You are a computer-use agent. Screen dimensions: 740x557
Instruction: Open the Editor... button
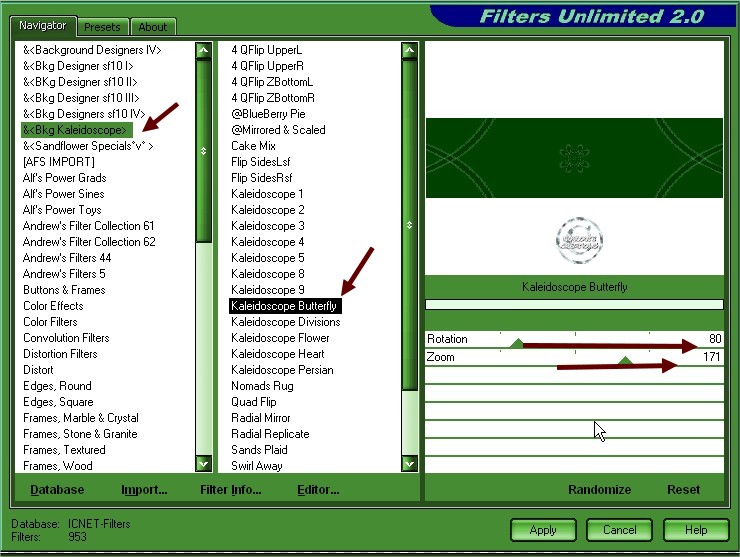click(318, 490)
